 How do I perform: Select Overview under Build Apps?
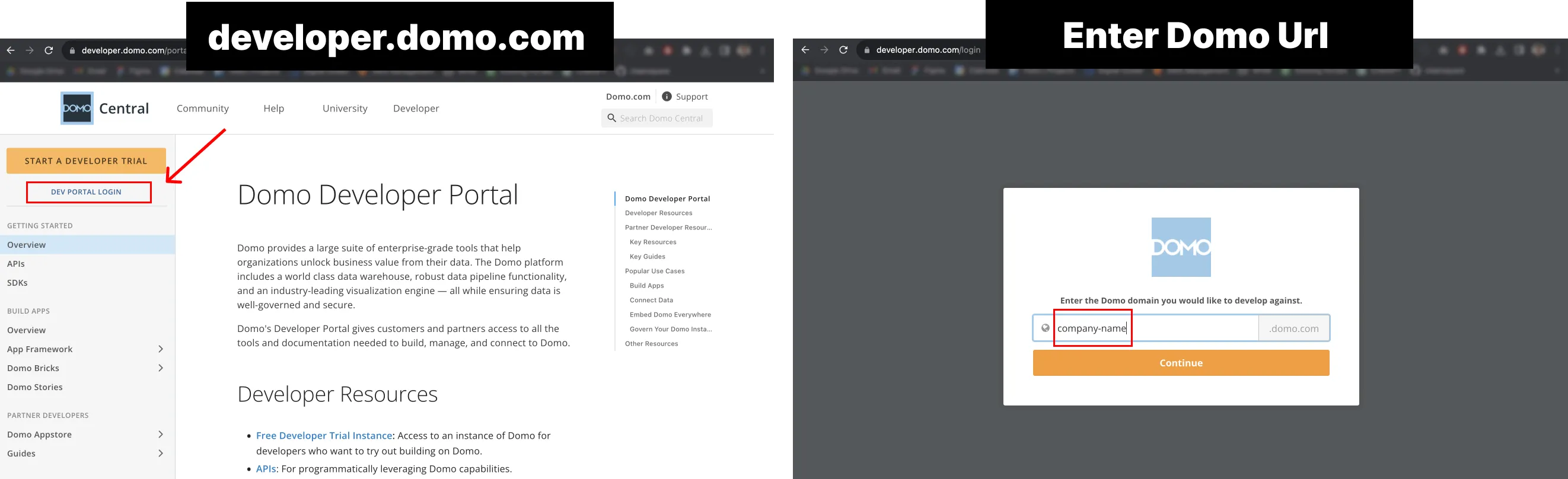[26, 330]
